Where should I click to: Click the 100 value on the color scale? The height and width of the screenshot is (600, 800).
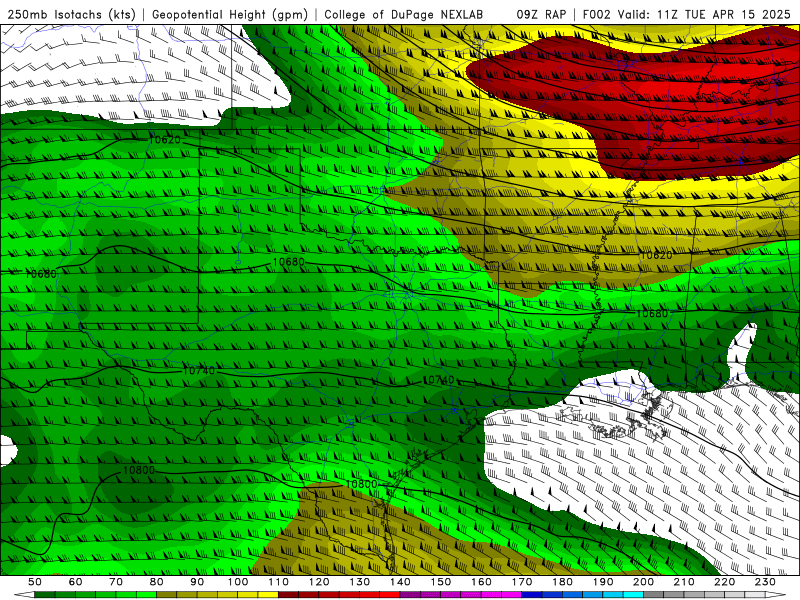coord(238,582)
